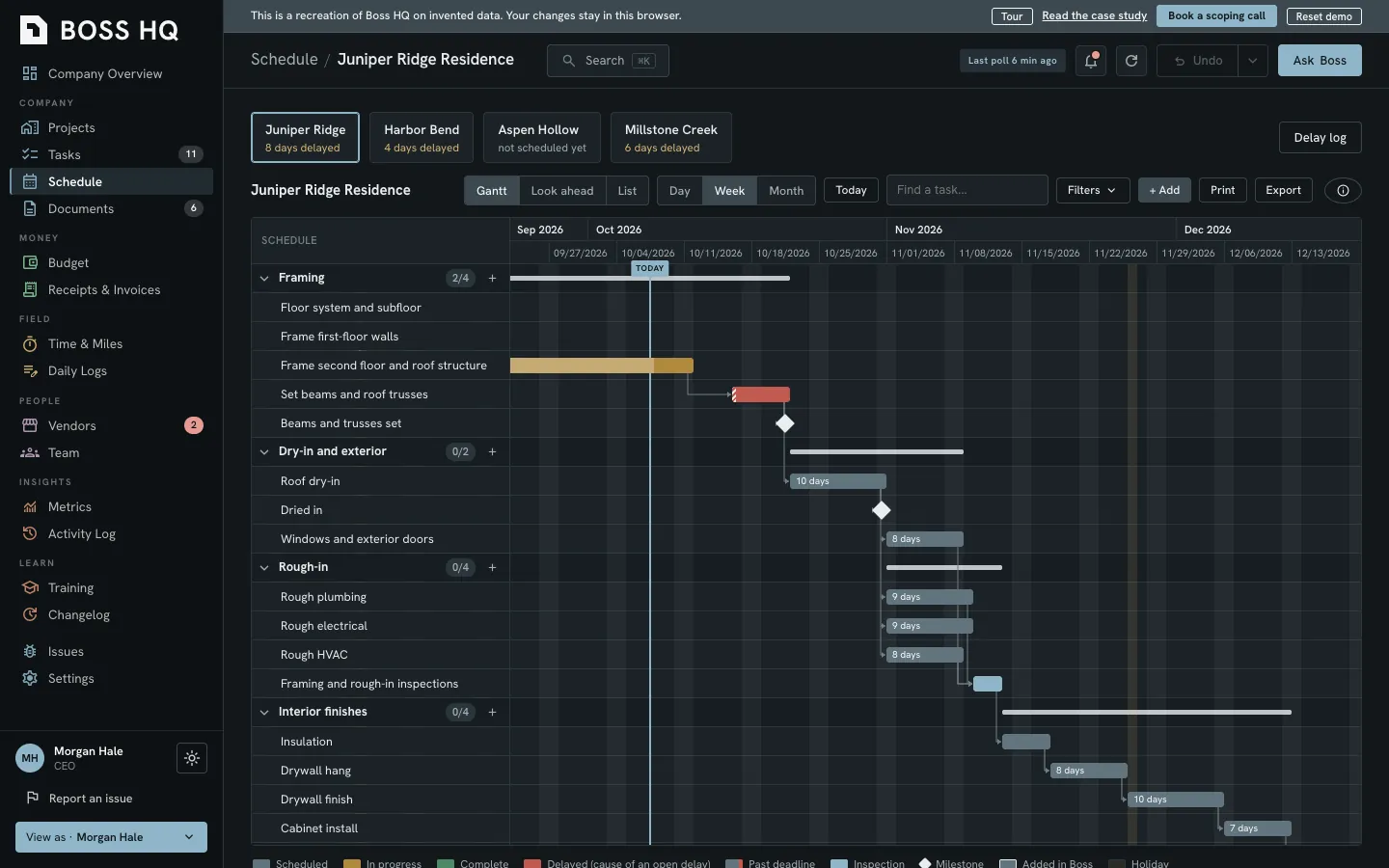Select the Aspen Hollow project tab

tap(542, 138)
